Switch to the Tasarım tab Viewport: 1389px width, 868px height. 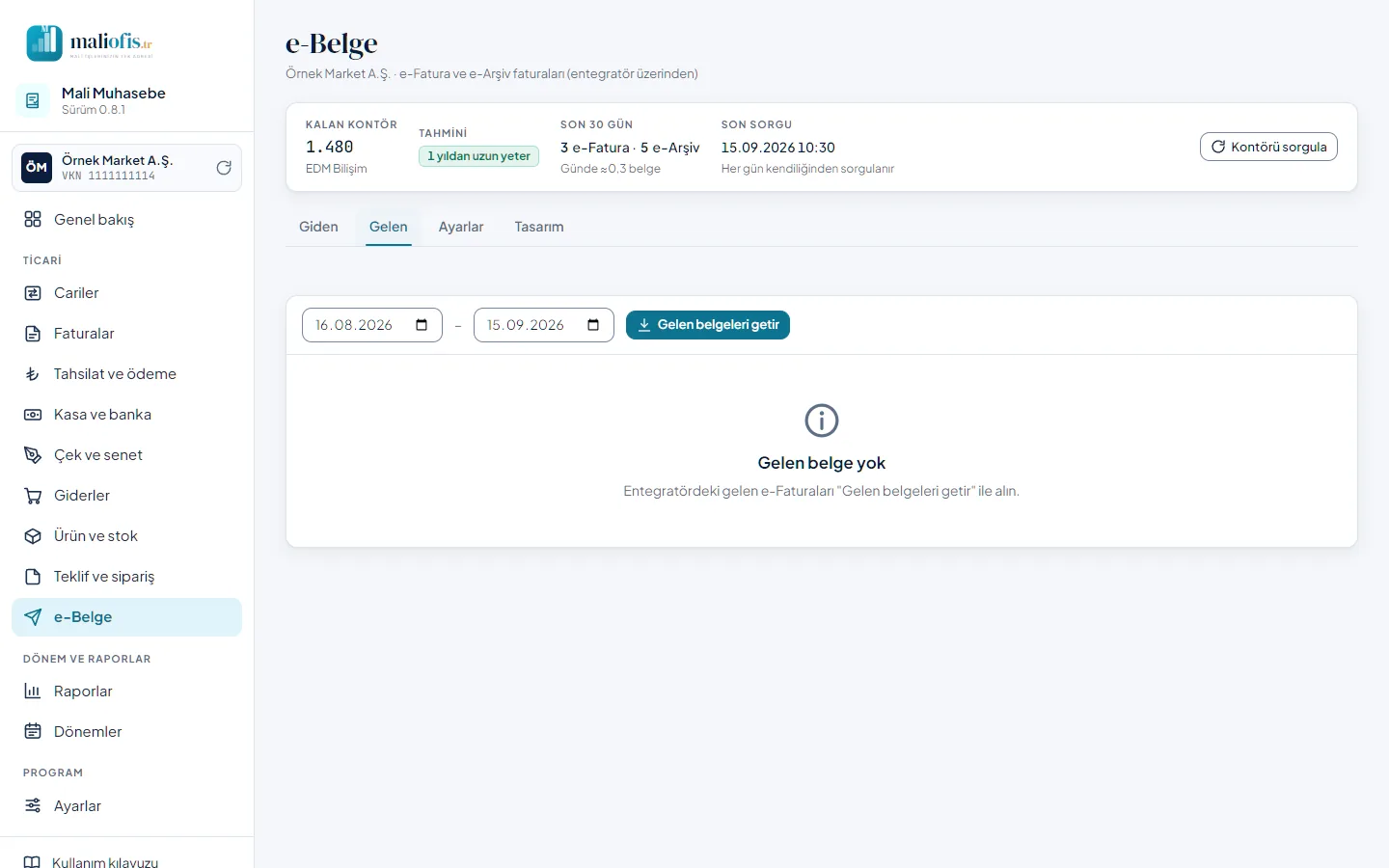tap(539, 227)
